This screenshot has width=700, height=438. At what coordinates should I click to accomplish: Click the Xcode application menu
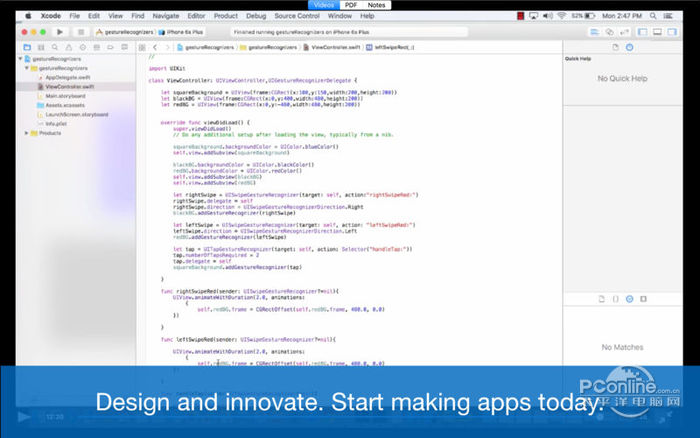[x=50, y=16]
